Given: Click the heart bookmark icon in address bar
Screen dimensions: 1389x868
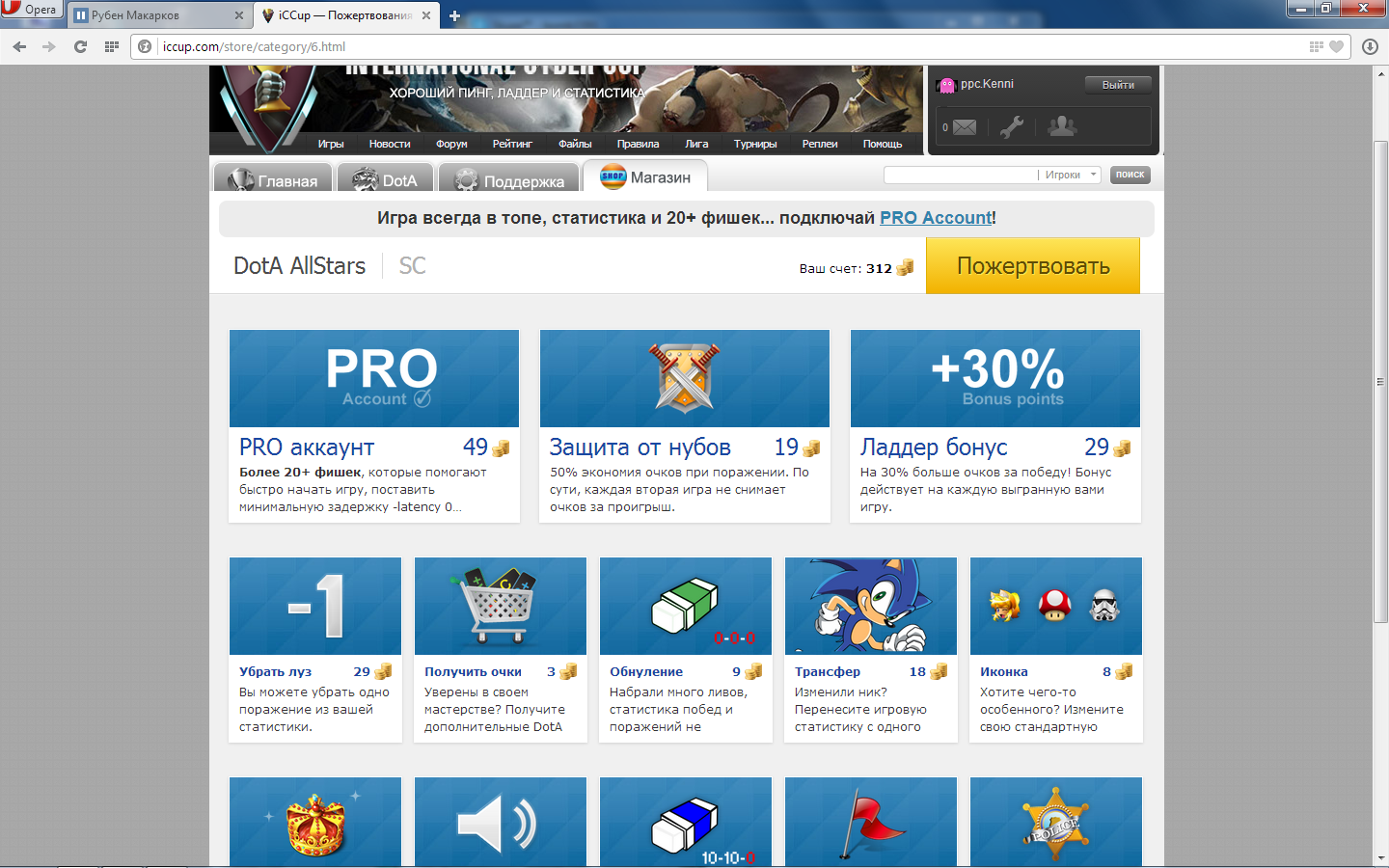Looking at the screenshot, I should [x=1336, y=46].
